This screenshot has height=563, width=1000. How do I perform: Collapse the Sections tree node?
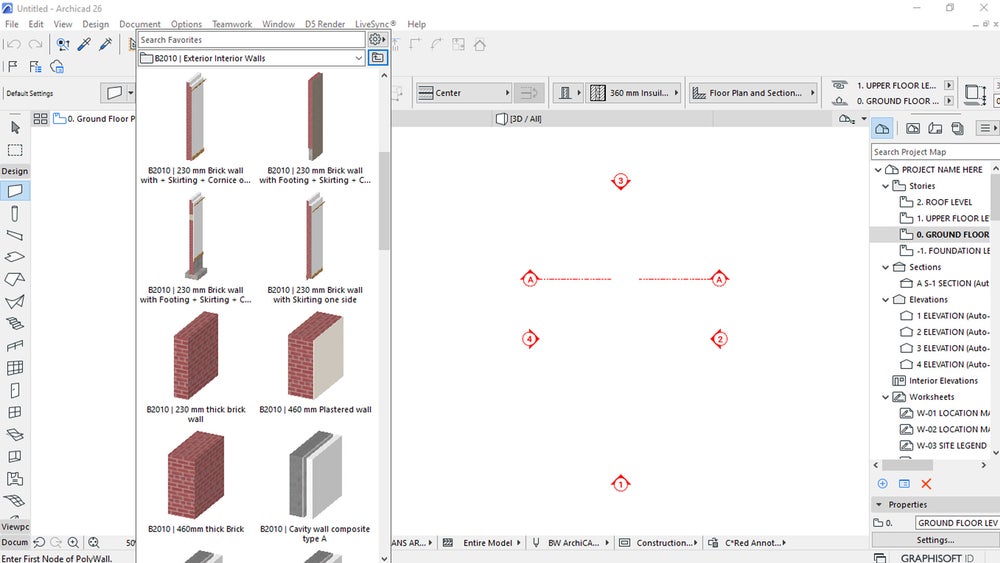(x=885, y=267)
